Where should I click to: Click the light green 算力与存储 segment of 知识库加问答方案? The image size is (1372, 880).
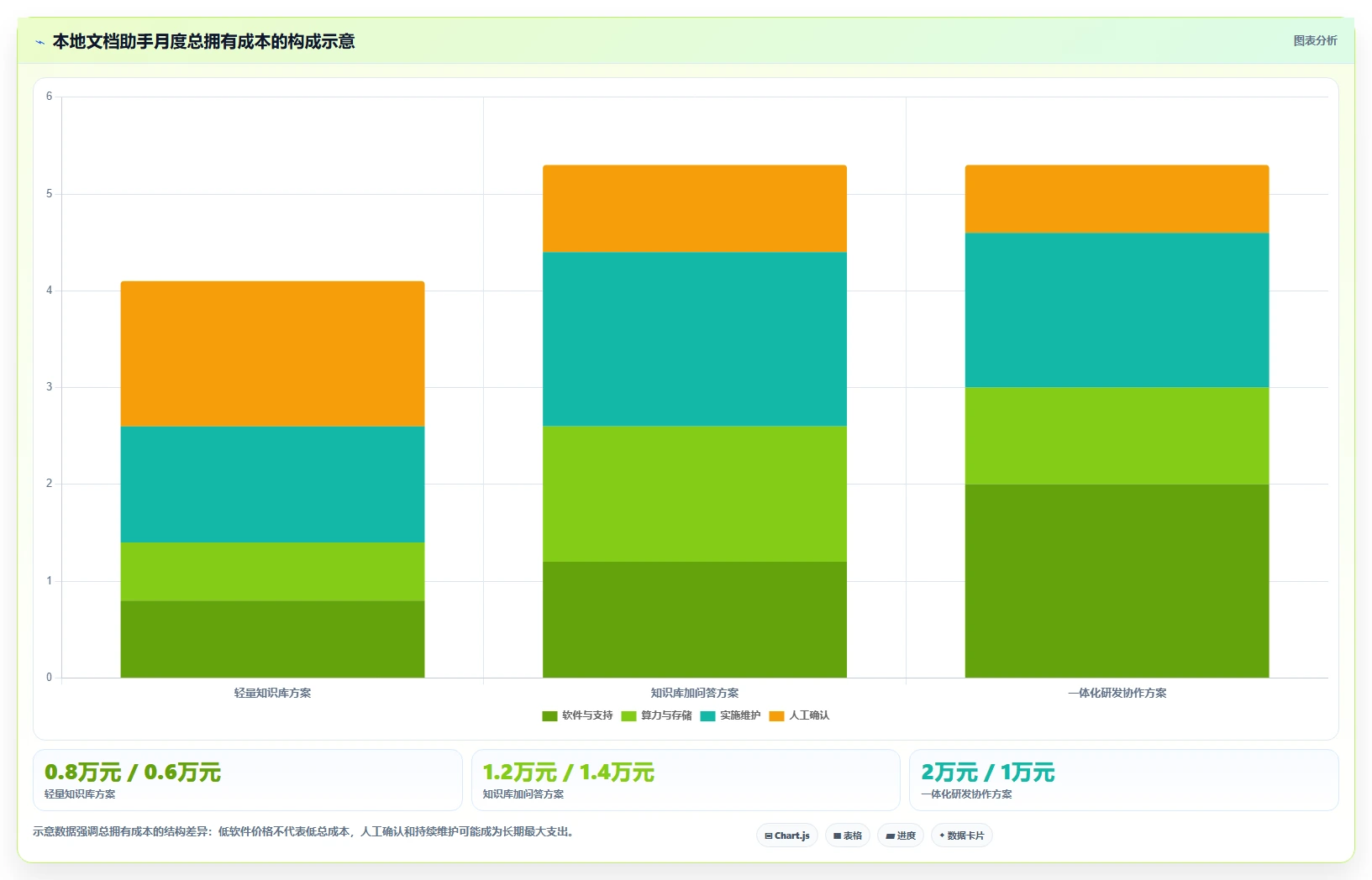[x=695, y=494]
